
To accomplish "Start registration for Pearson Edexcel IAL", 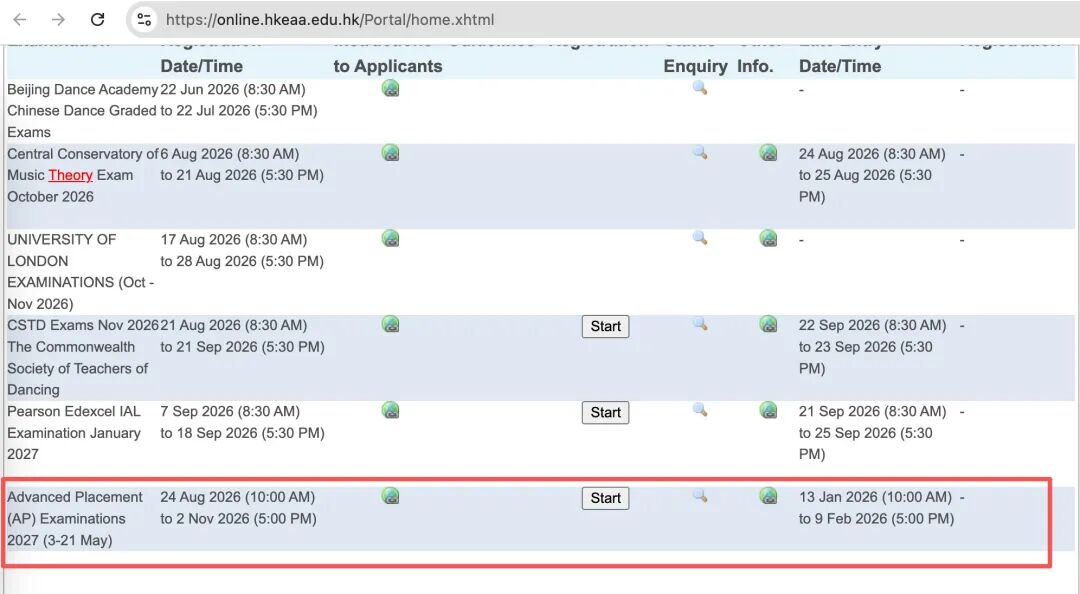I will (x=605, y=413).
